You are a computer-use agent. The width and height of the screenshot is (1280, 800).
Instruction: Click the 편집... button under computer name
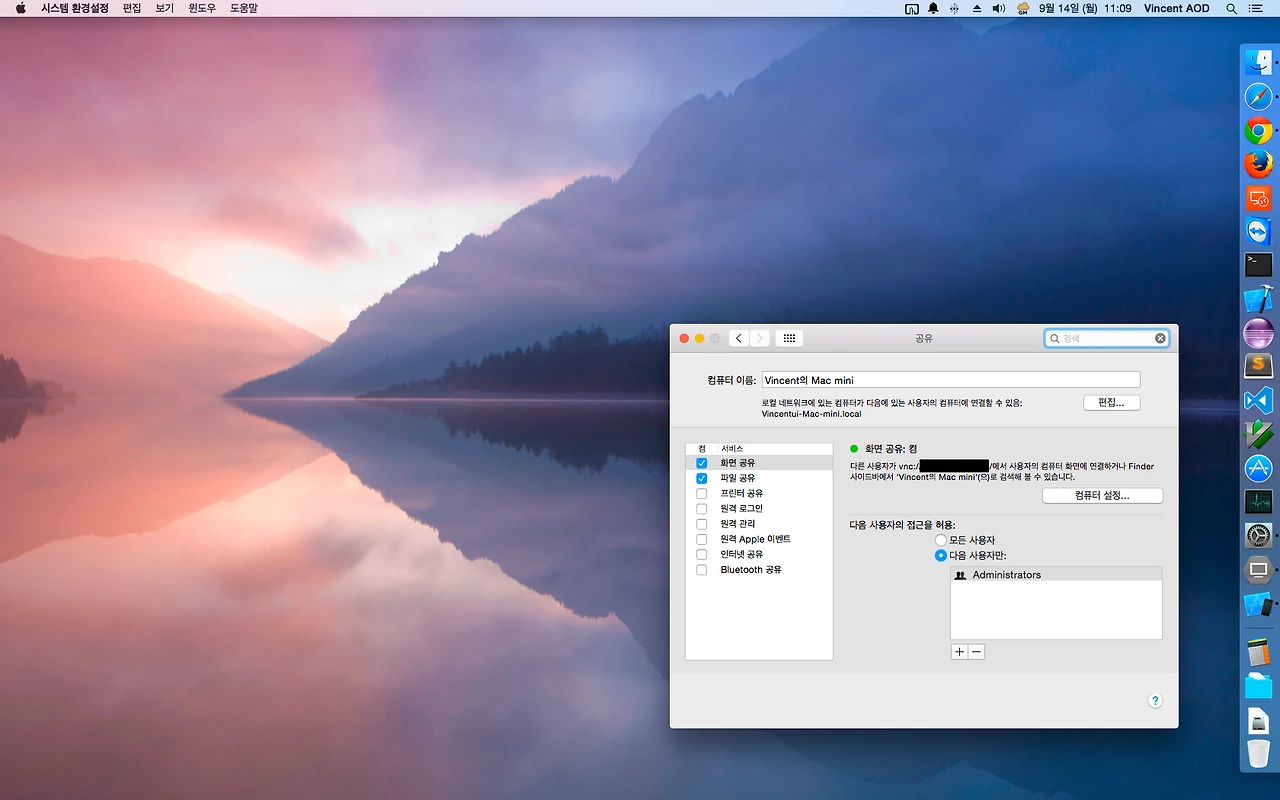1112,402
